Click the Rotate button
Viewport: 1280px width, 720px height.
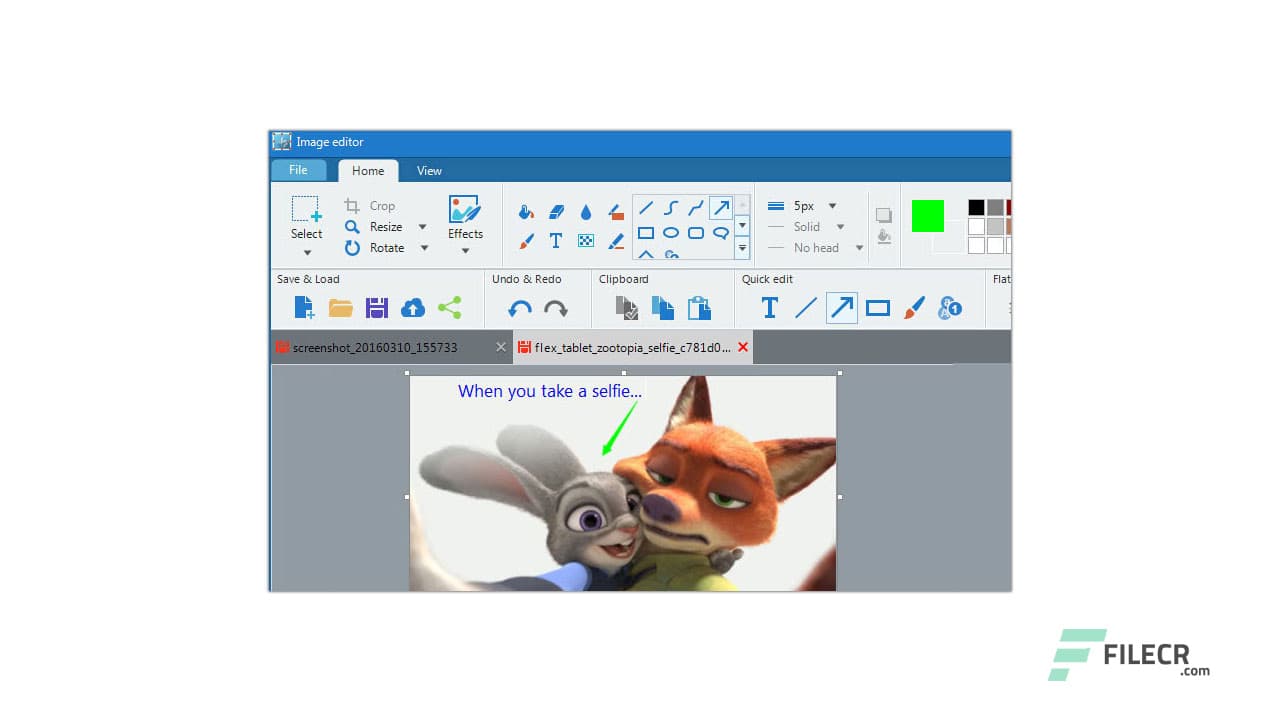coord(384,248)
